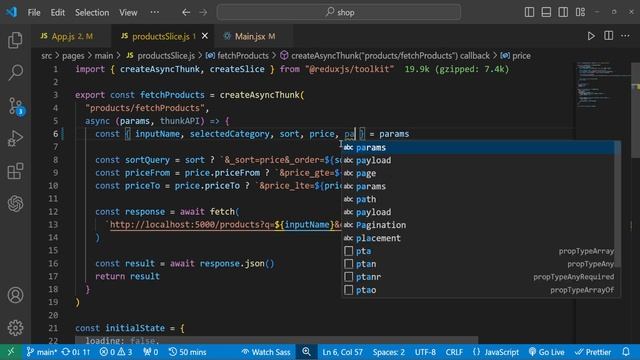Viewport: 640px width, 360px height.
Task: Open the Edit menu
Action: (x=58, y=13)
